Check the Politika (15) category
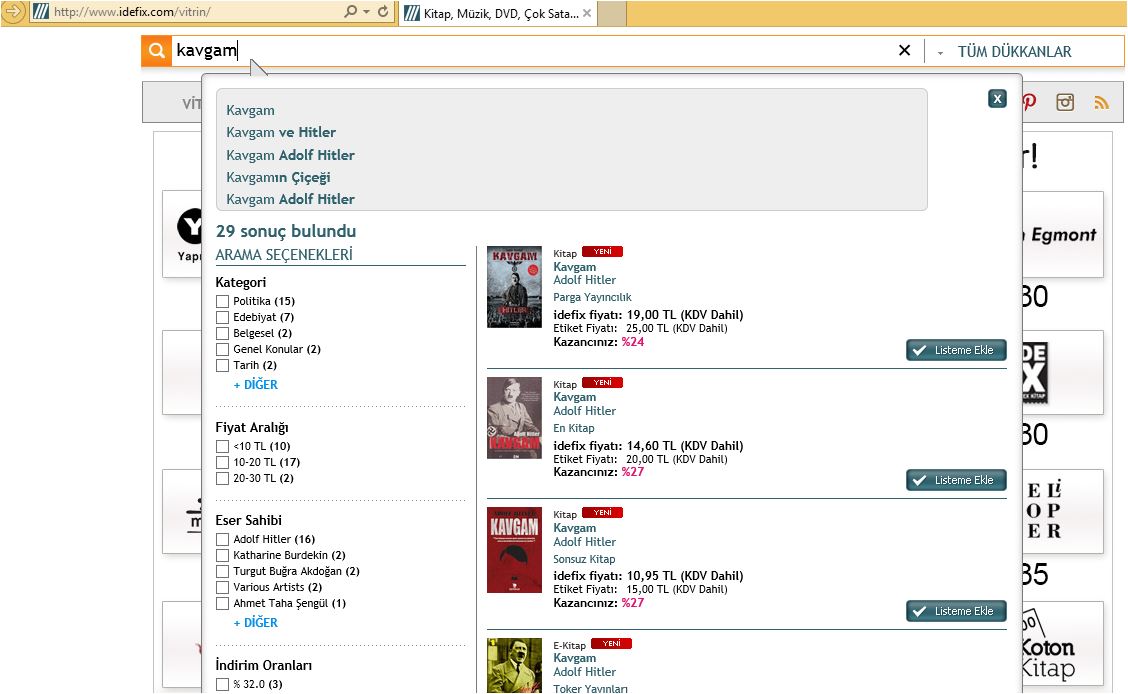Screen dimensions: 1128x694 point(223,301)
